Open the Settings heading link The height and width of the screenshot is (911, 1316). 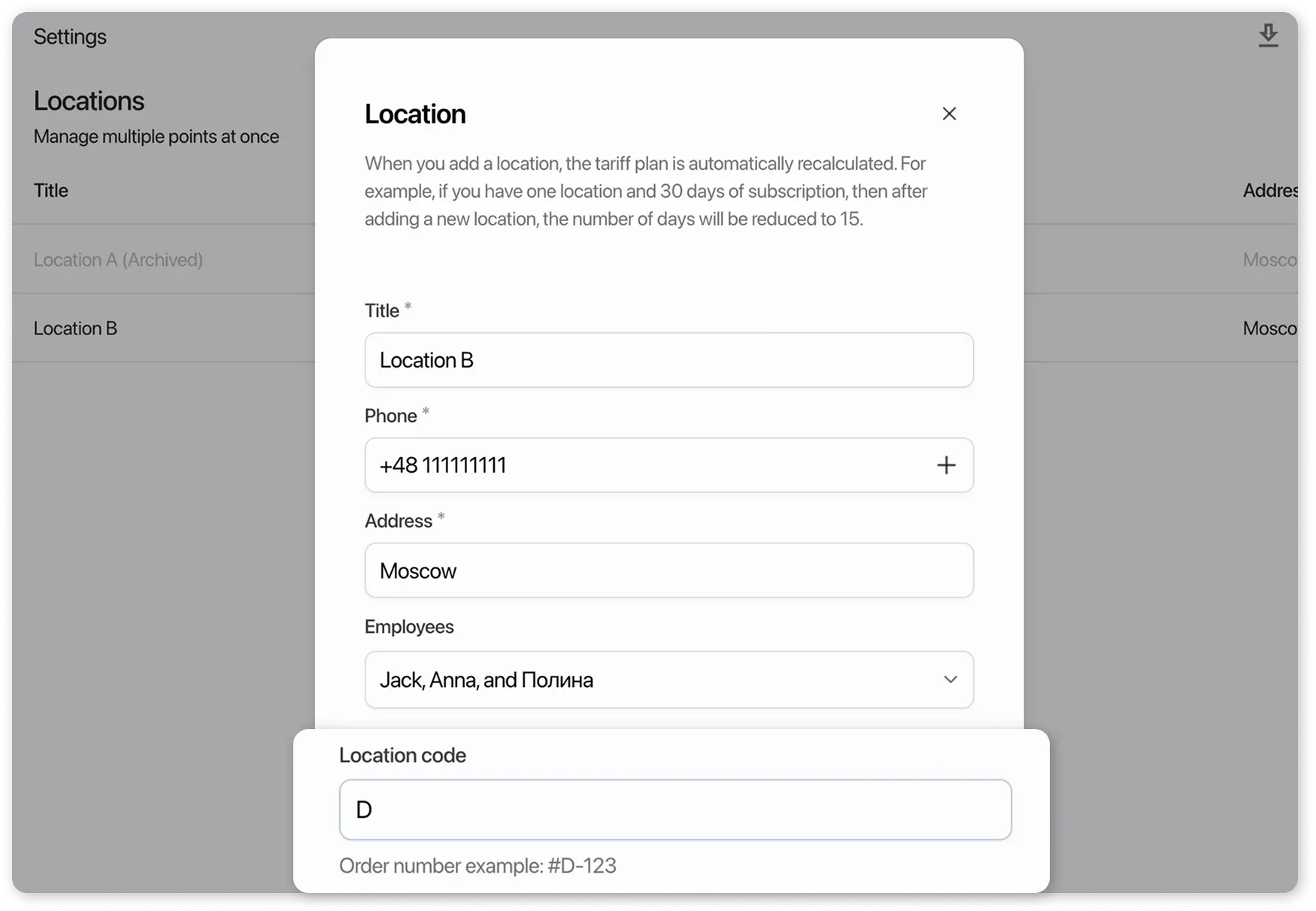point(70,36)
